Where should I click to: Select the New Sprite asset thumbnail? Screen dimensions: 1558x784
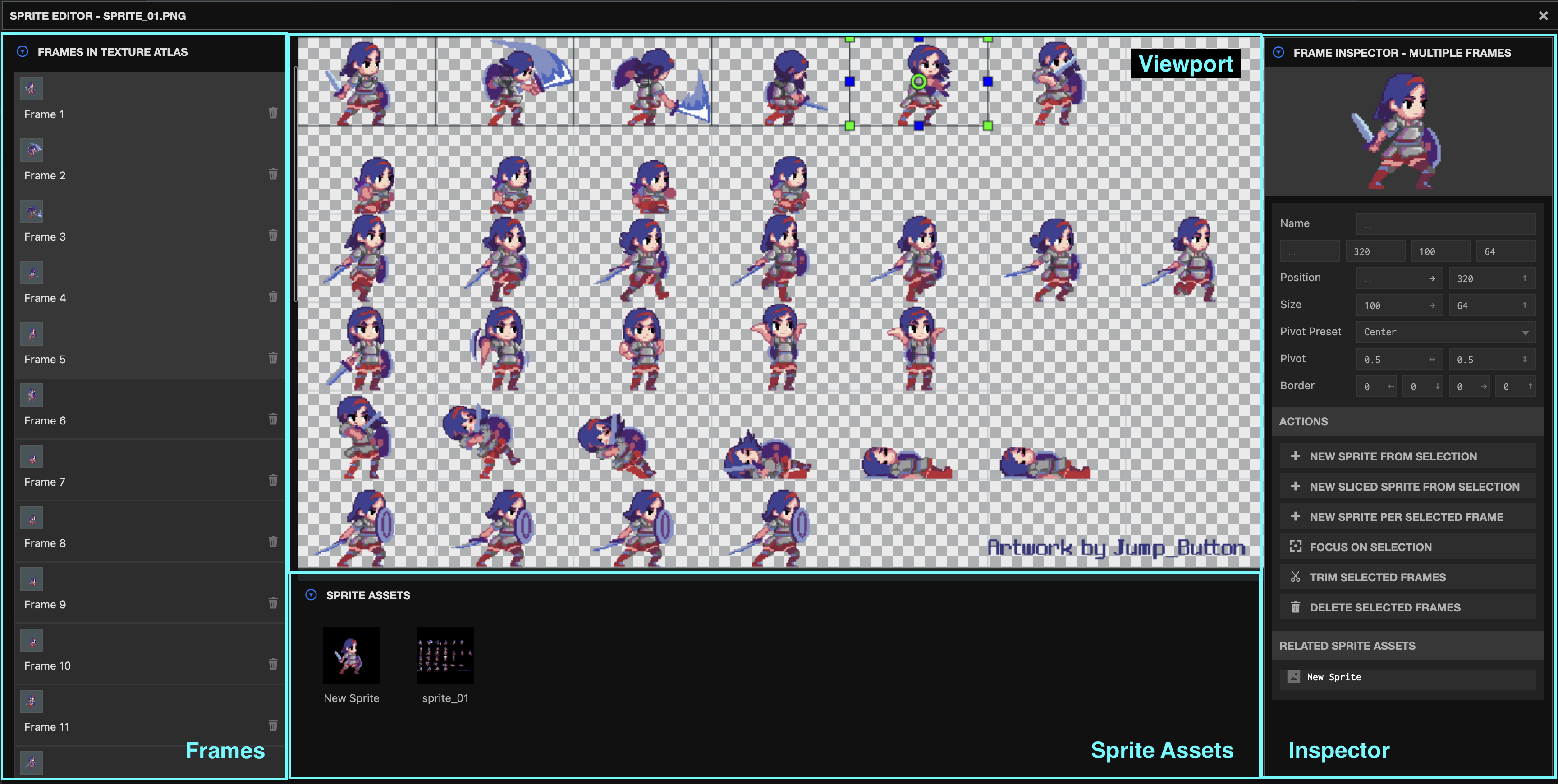[351, 655]
